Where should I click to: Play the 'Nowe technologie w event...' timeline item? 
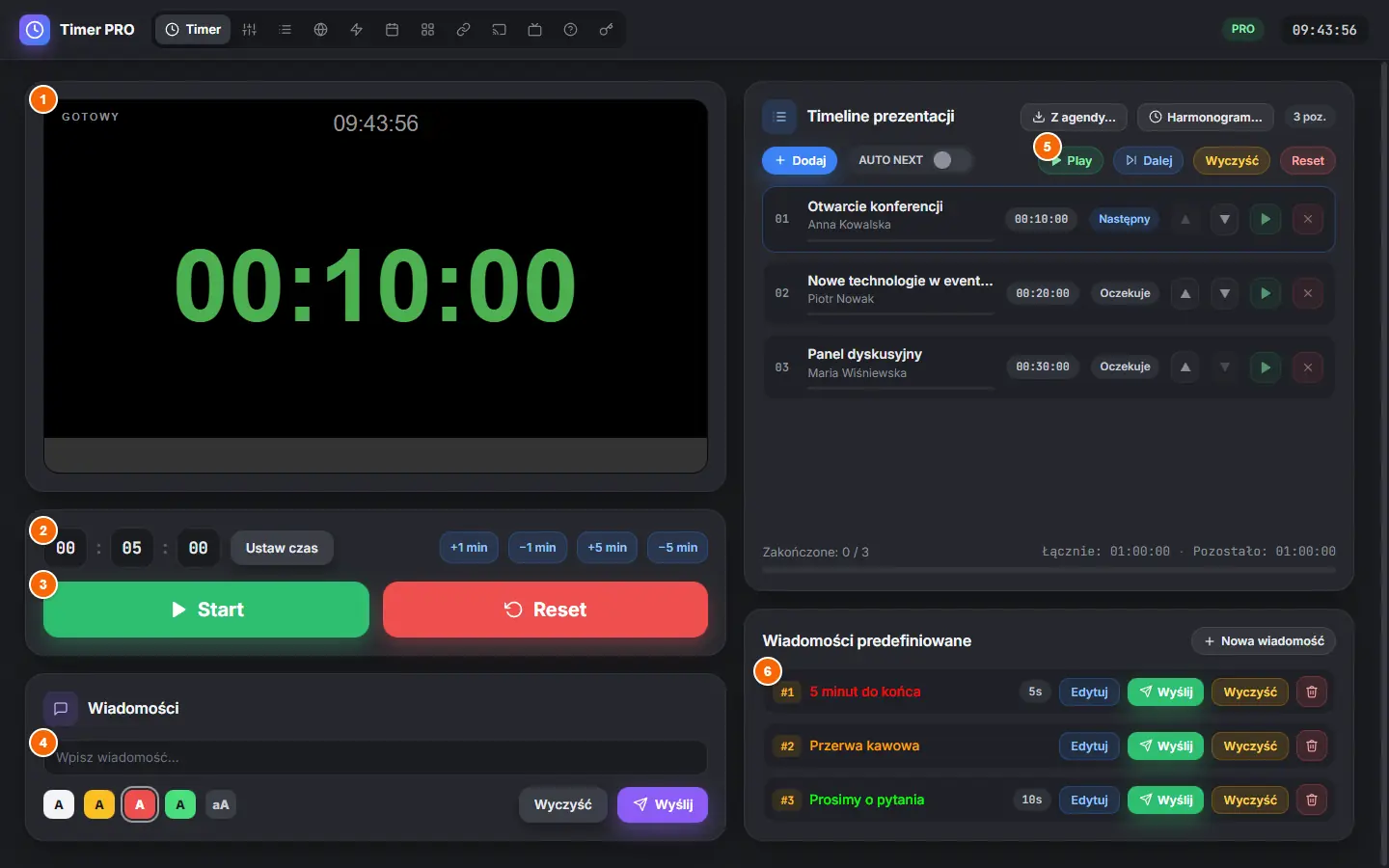coord(1266,293)
